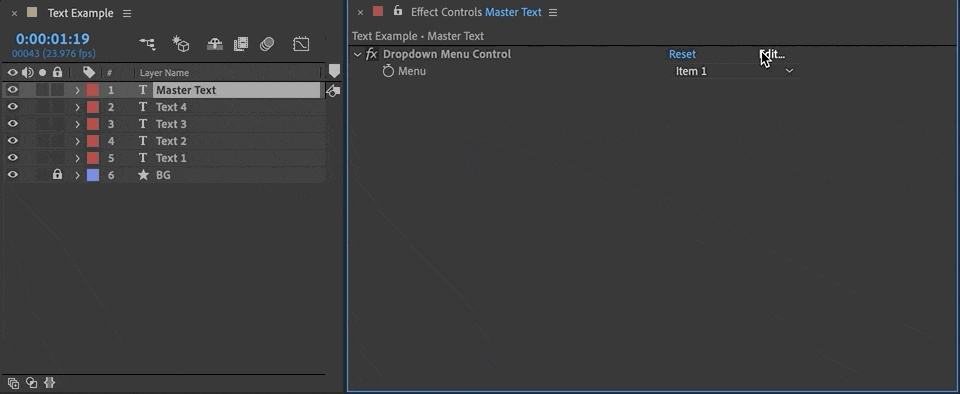
Task: Enable Motion Blur for the composition
Action: pos(267,44)
